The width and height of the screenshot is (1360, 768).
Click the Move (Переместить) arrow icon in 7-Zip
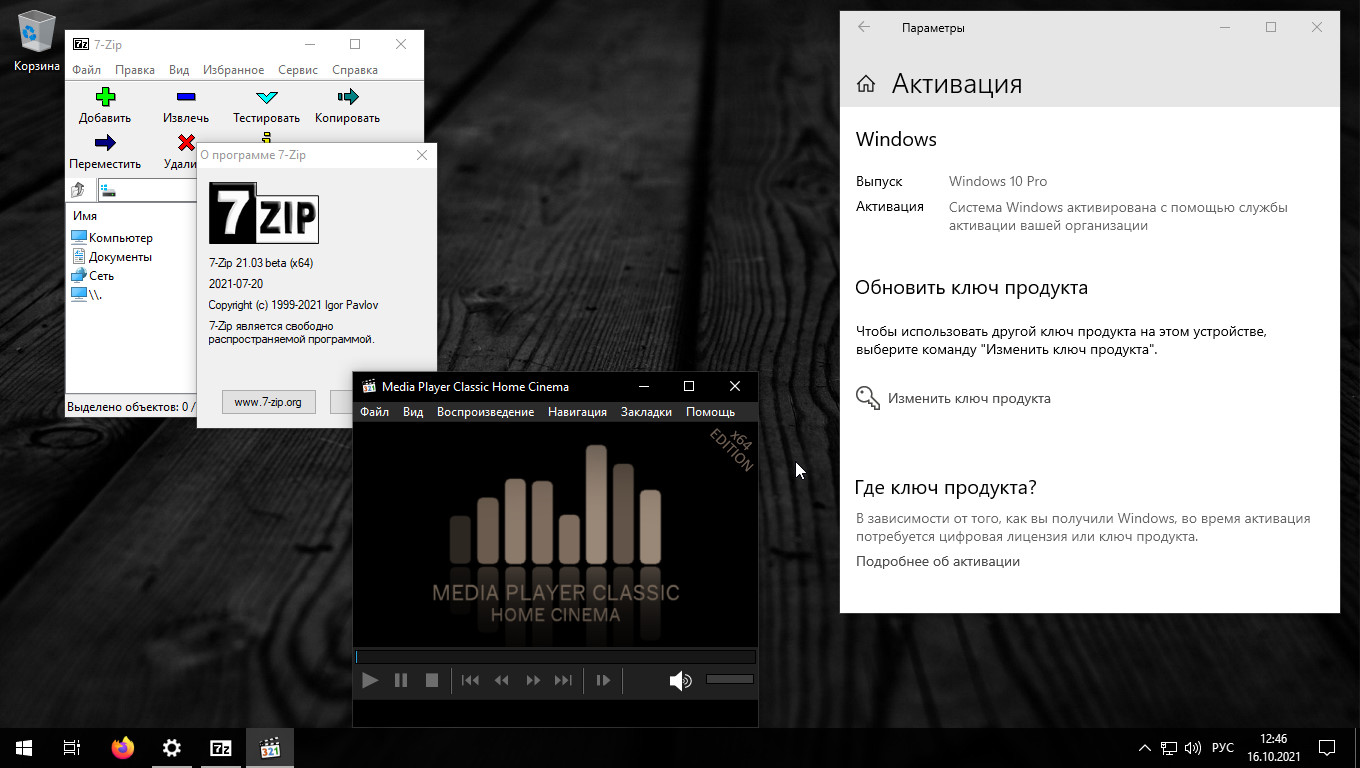[105, 143]
